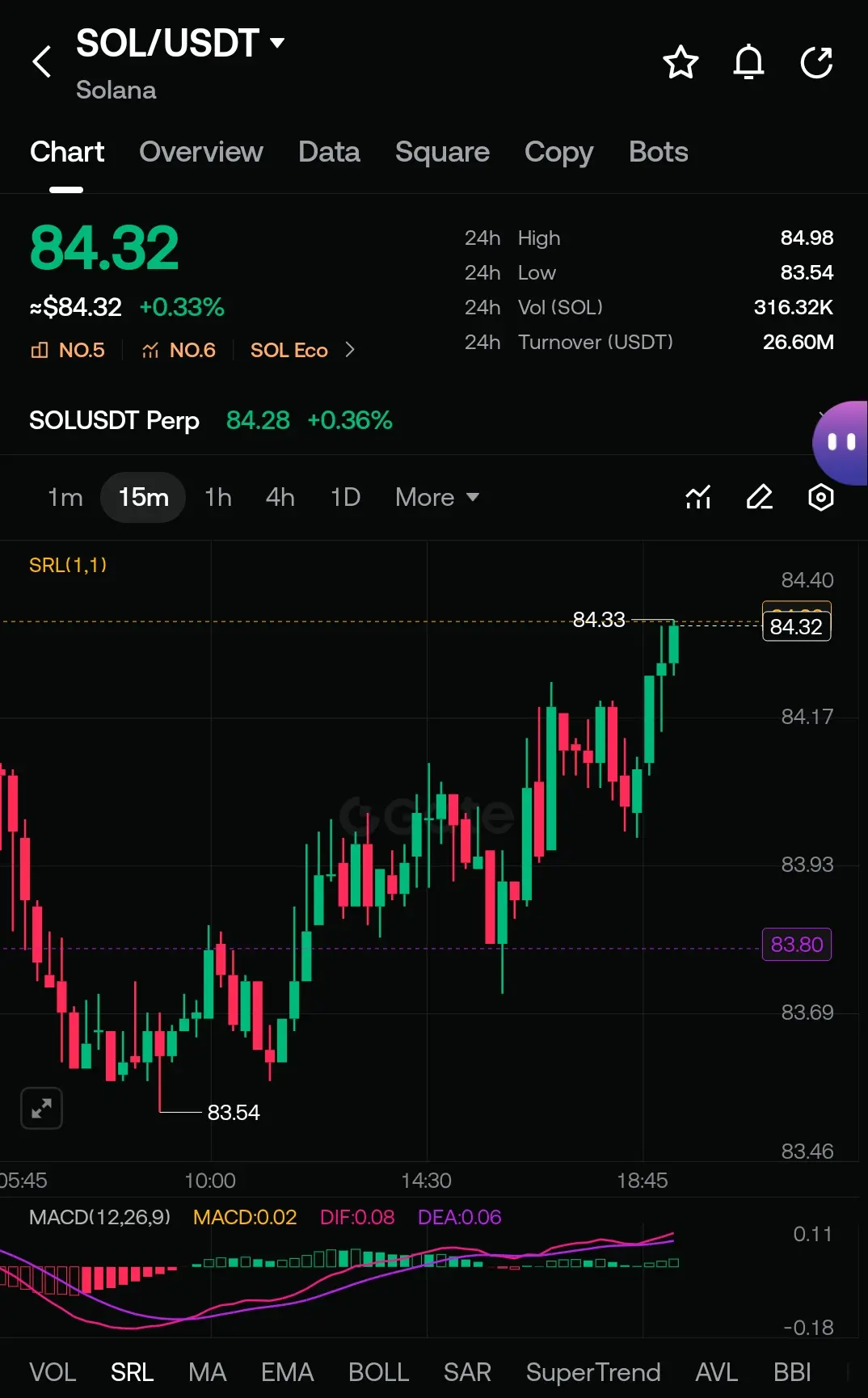
Task: Enable the SAR indicator
Action: [x=467, y=1372]
